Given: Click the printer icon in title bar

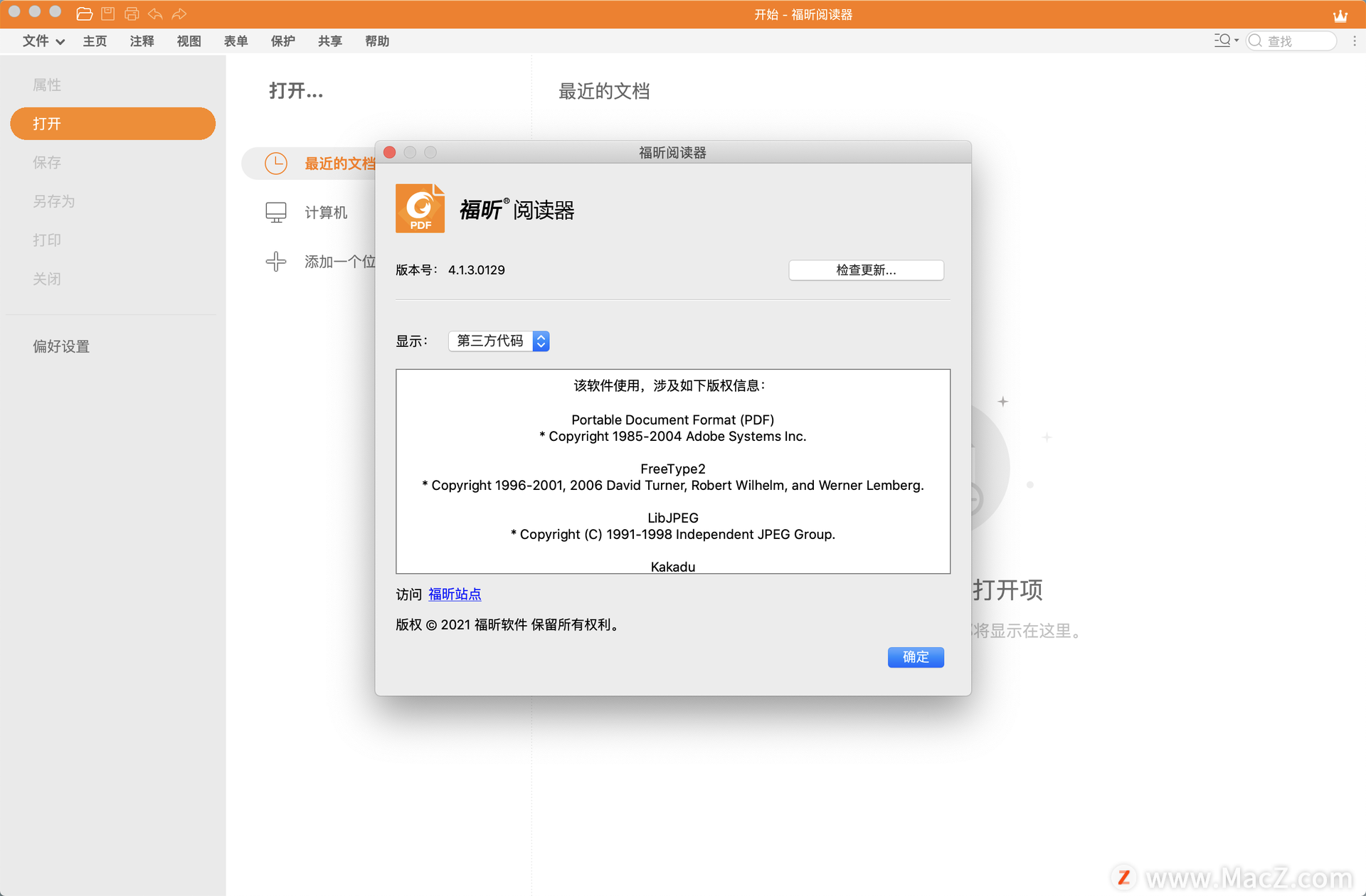Looking at the screenshot, I should [132, 14].
